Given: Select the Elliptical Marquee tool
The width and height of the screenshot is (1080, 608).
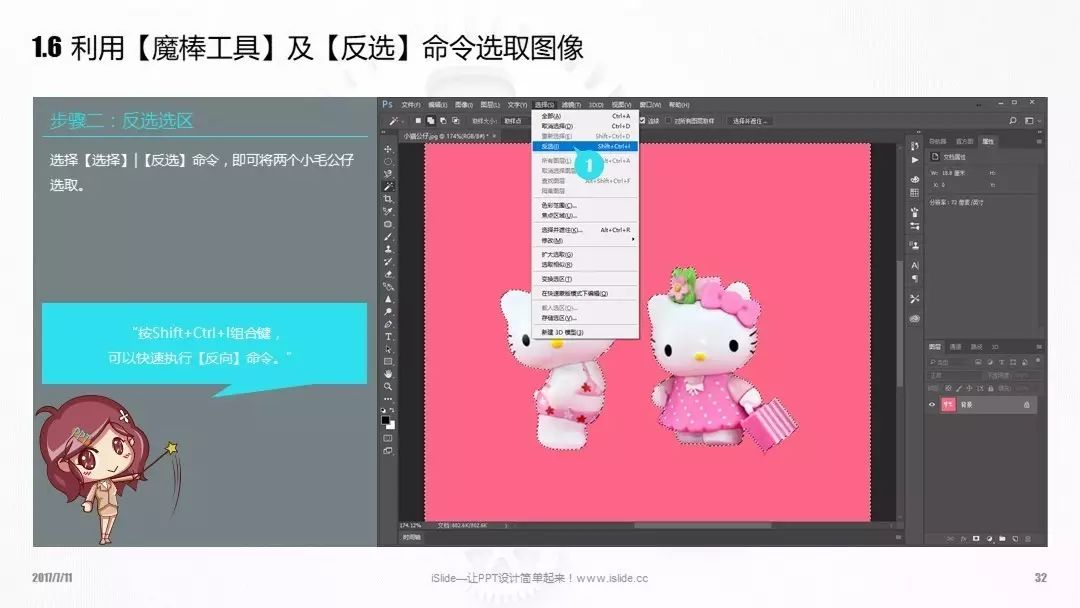Looking at the screenshot, I should (388, 161).
